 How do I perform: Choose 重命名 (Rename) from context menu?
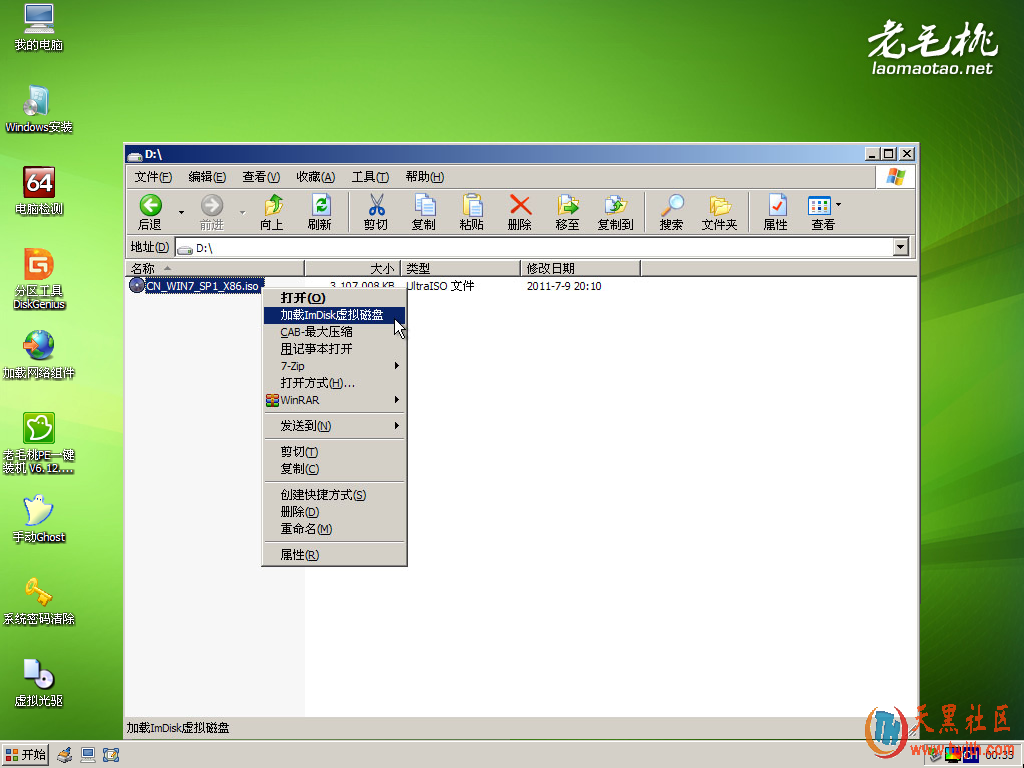tap(306, 529)
